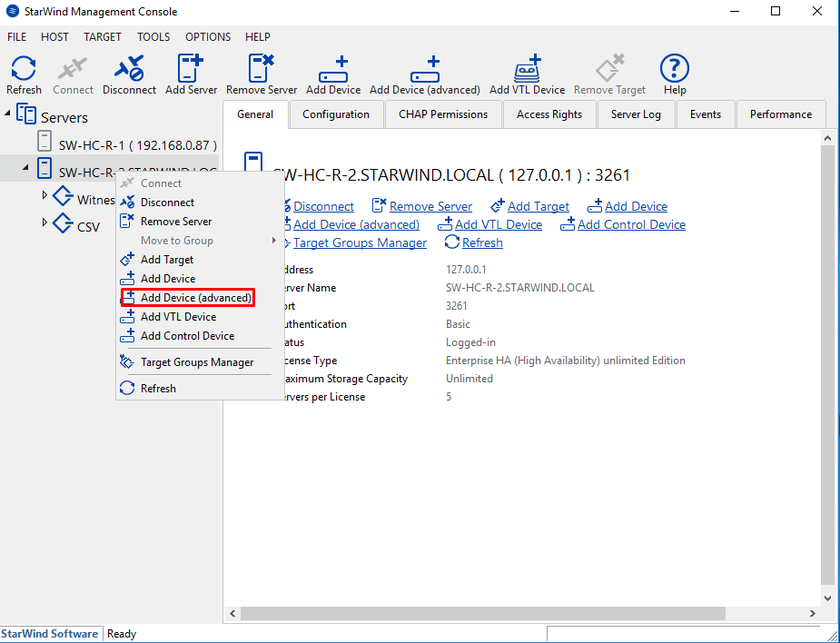Click the Servers group icon in sidebar
This screenshot has width=840, height=643.
click(x=28, y=113)
